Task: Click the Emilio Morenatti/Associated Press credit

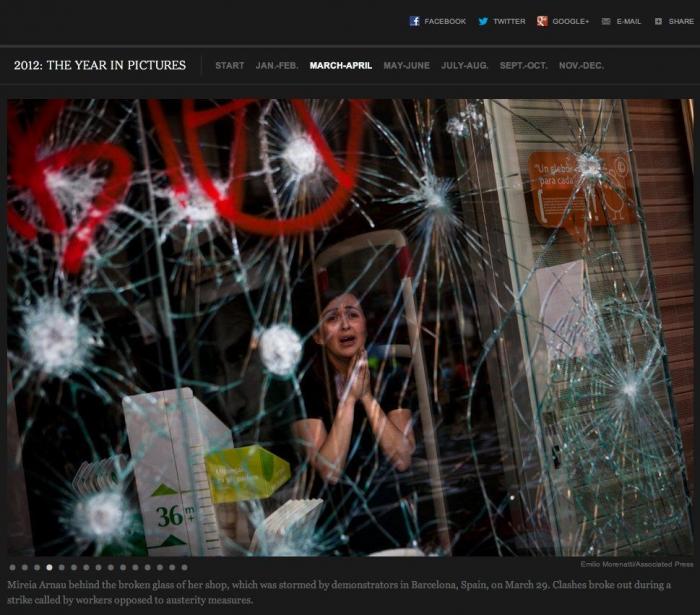Action: pyautogui.click(x=637, y=564)
